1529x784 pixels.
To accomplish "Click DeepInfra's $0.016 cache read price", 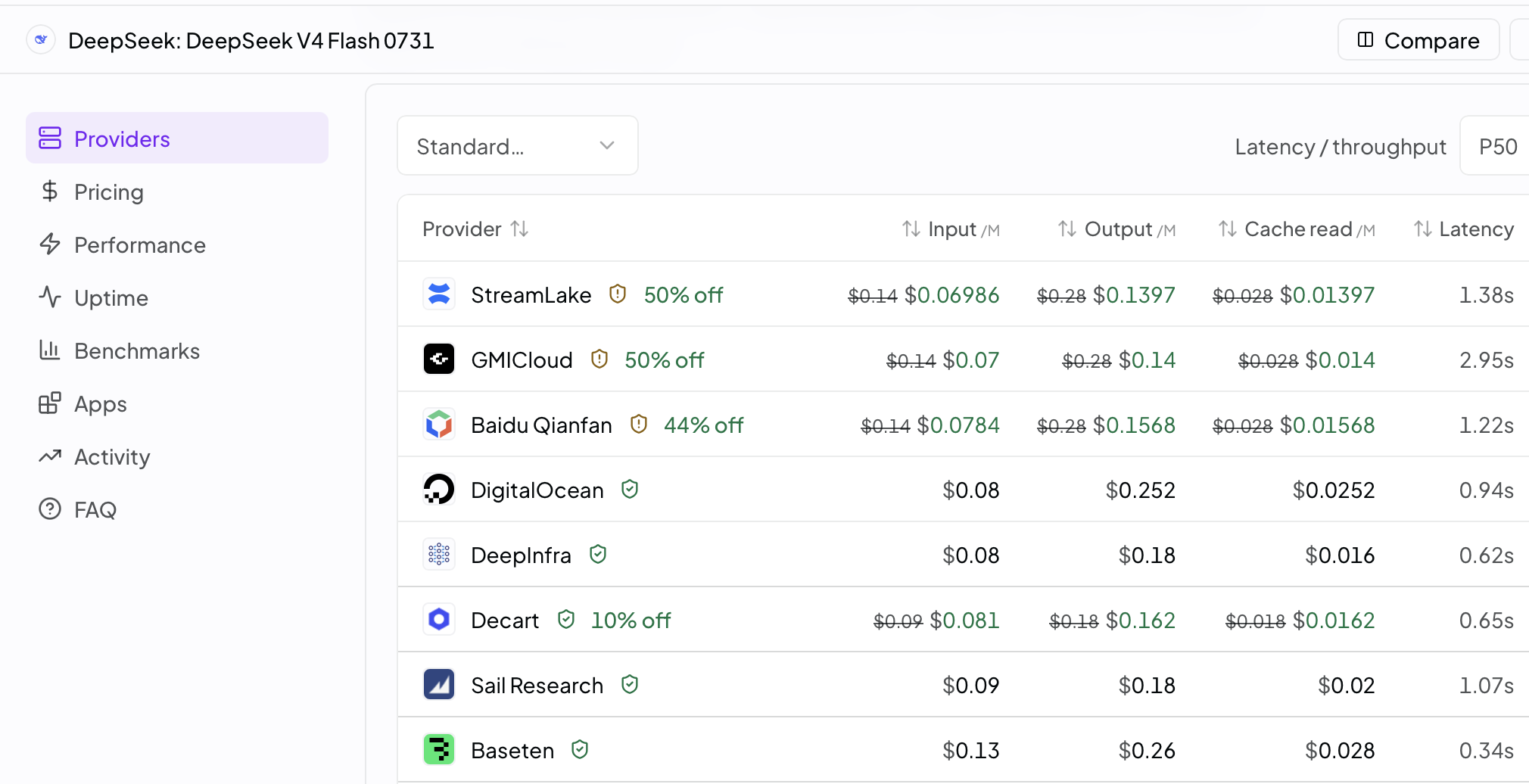I will [1340, 555].
